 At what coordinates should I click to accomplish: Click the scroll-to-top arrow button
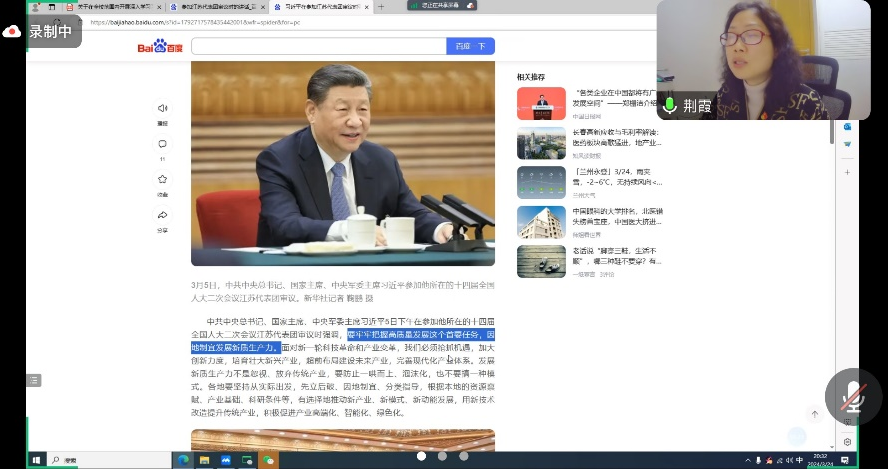(x=815, y=414)
